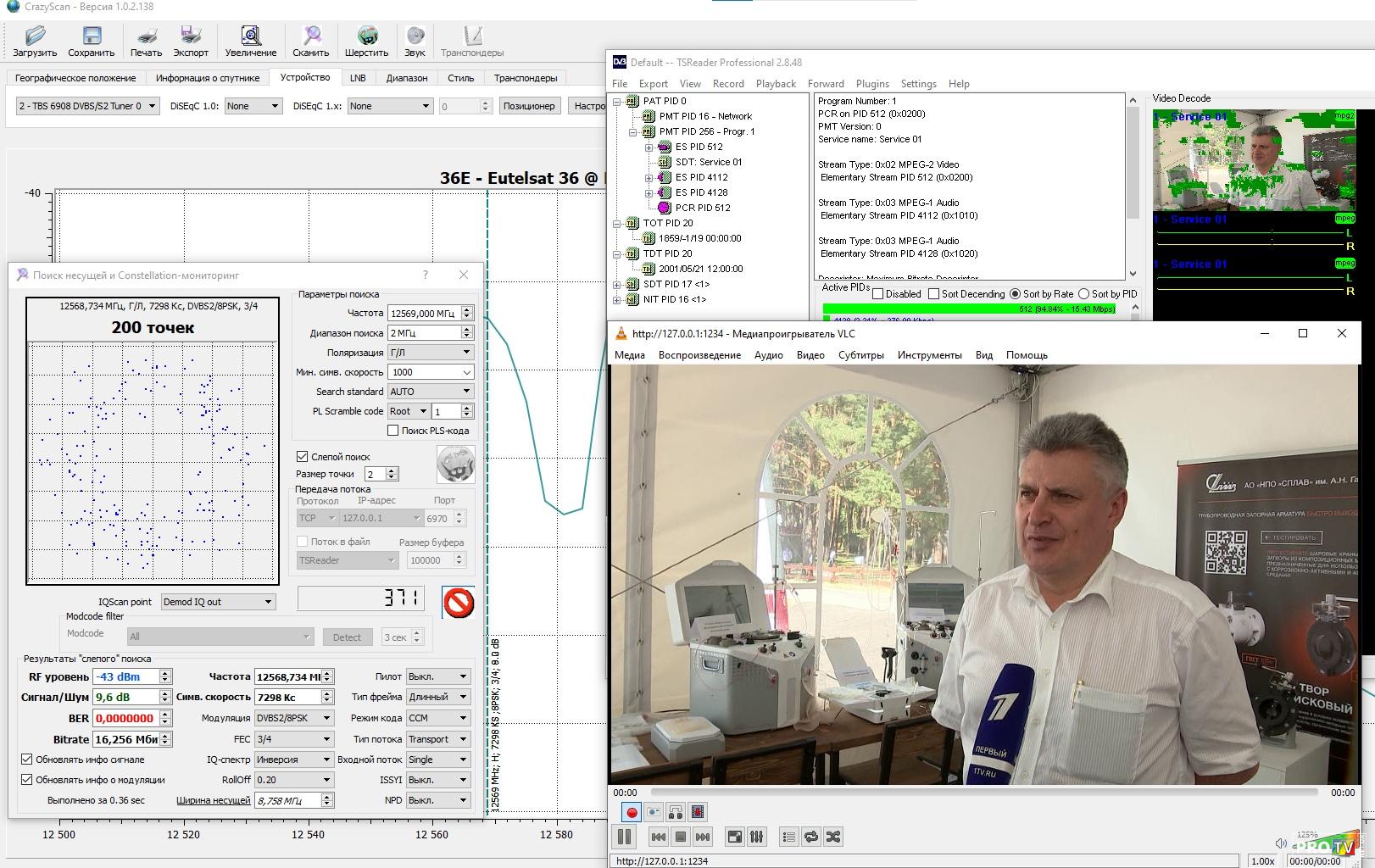Screen dimensions: 1375x868
Task: Switch to the LNB tab
Action: [358, 78]
